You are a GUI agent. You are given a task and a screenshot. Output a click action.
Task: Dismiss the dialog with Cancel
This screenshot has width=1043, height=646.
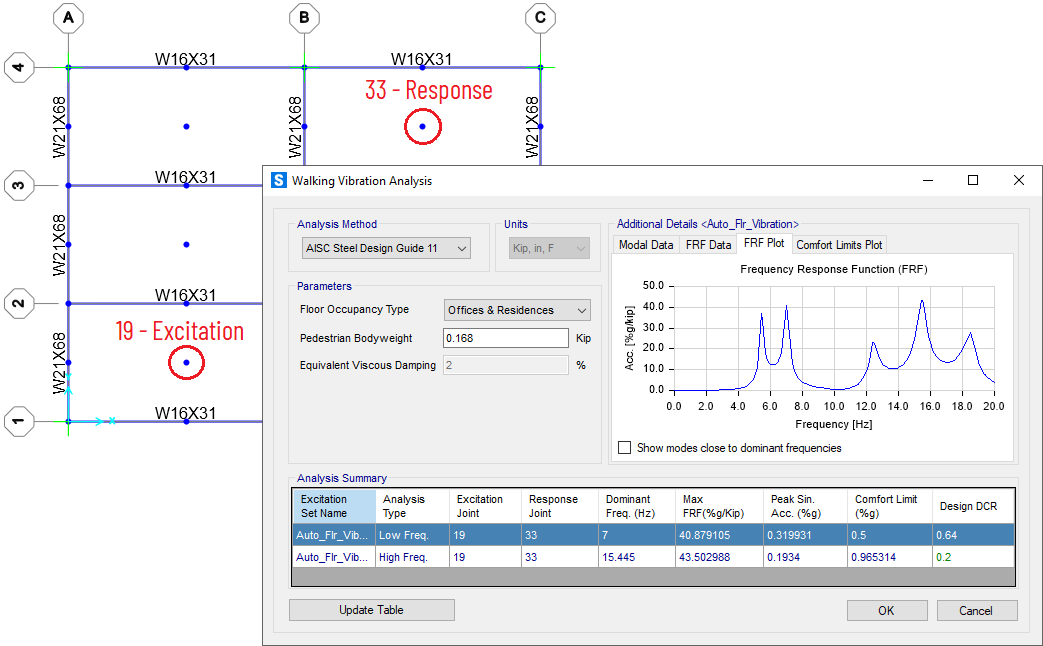pos(976,609)
